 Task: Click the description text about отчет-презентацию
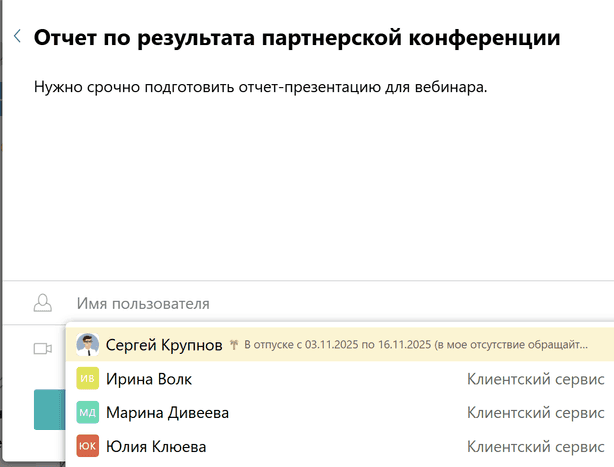(x=260, y=88)
